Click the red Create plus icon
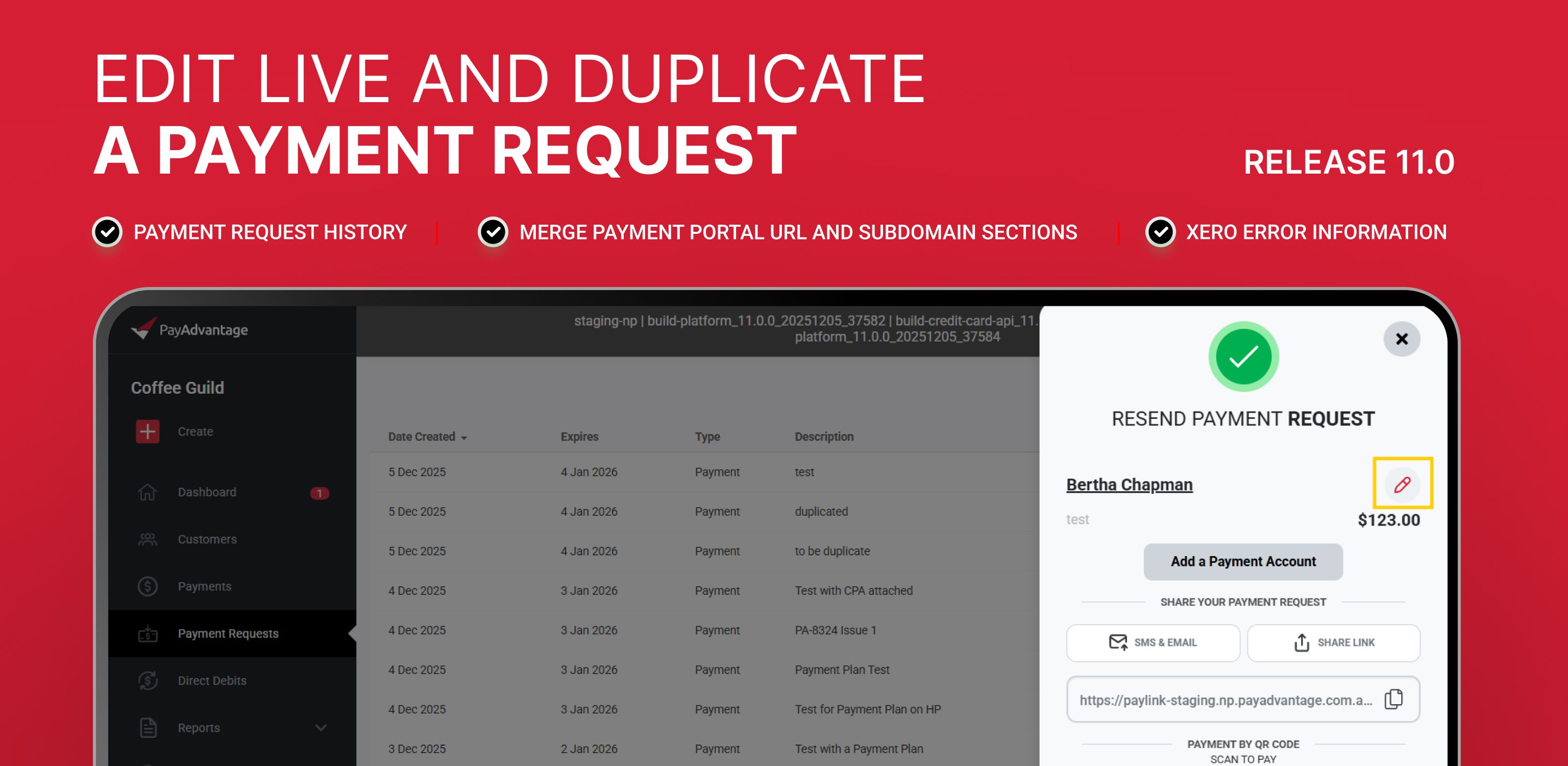 pyautogui.click(x=148, y=432)
